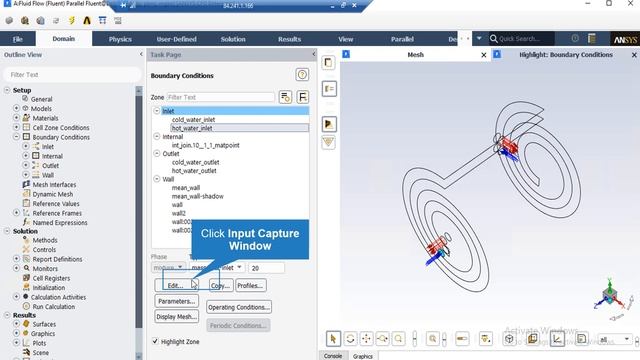Select hot_water_outlet zone

tap(194, 171)
